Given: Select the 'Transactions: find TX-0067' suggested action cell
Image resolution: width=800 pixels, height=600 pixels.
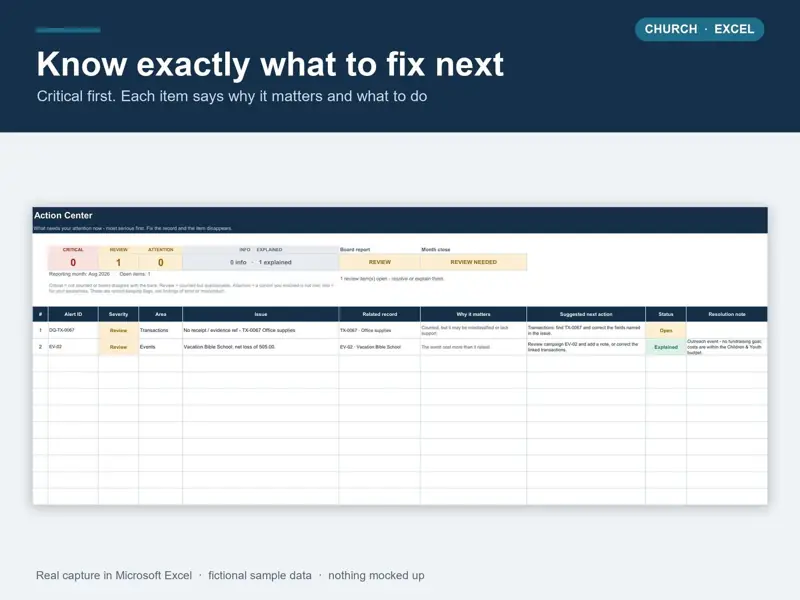Looking at the screenshot, I should [x=586, y=330].
